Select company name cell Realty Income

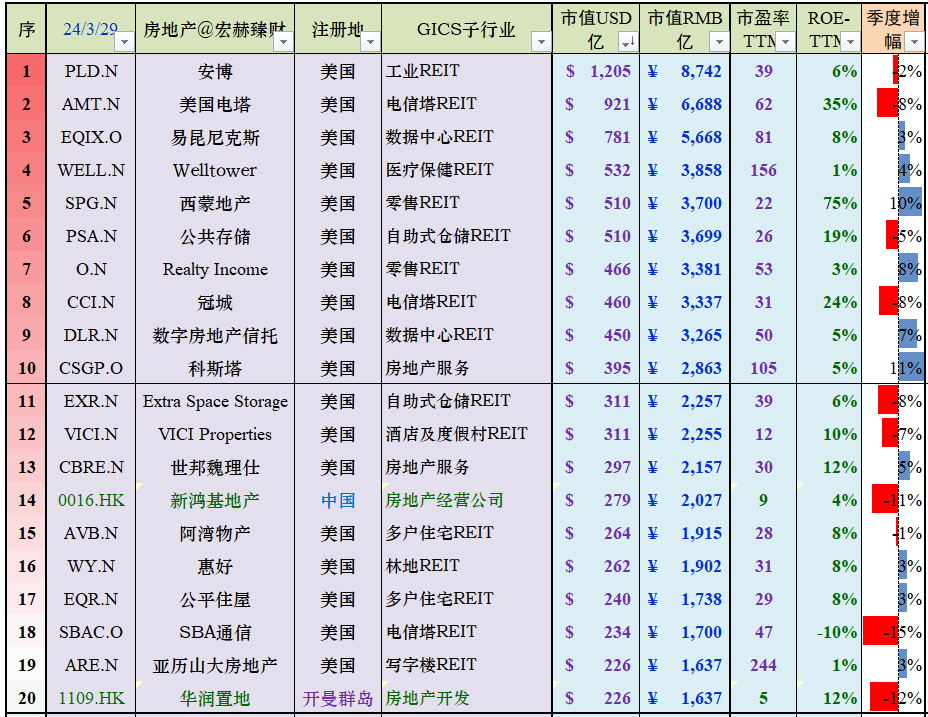[x=215, y=269]
